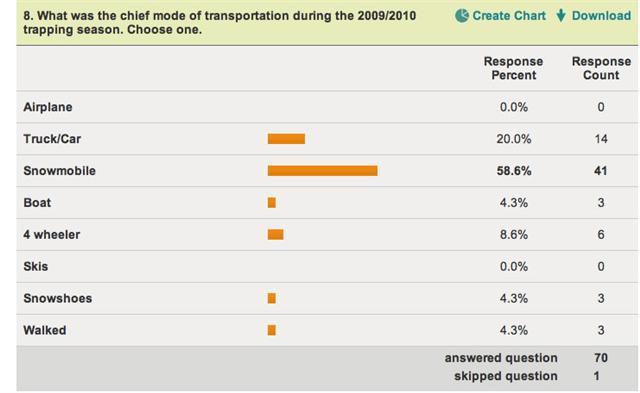The image size is (640, 393).
Task: Click the Download arrow icon
Action: coord(561,16)
